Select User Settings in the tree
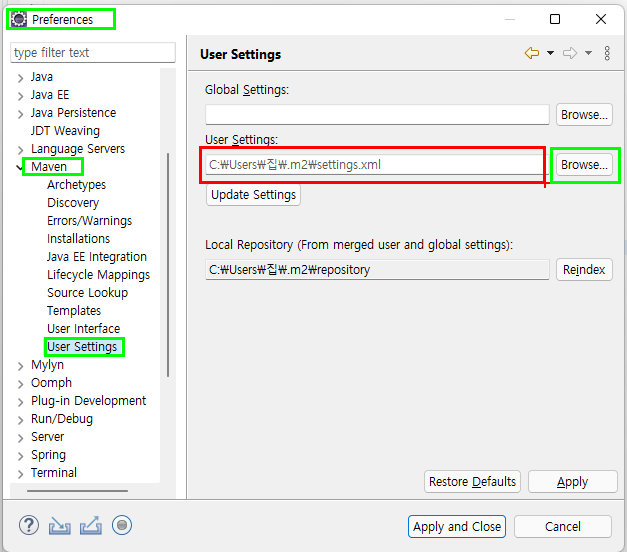This screenshot has width=627, height=552. click(82, 347)
